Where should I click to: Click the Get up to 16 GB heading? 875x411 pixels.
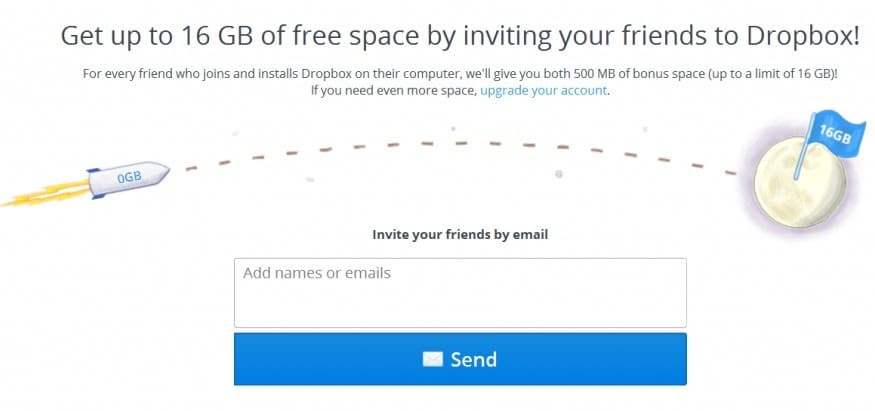(x=460, y=37)
